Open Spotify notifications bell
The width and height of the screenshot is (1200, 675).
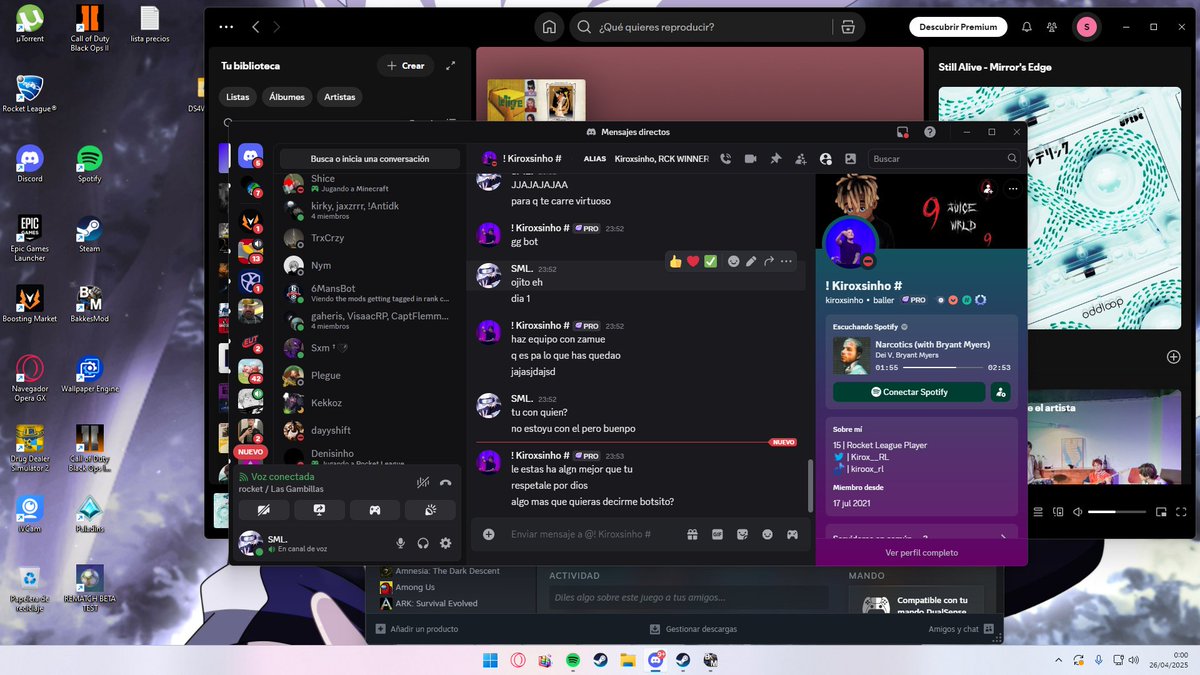1027,27
